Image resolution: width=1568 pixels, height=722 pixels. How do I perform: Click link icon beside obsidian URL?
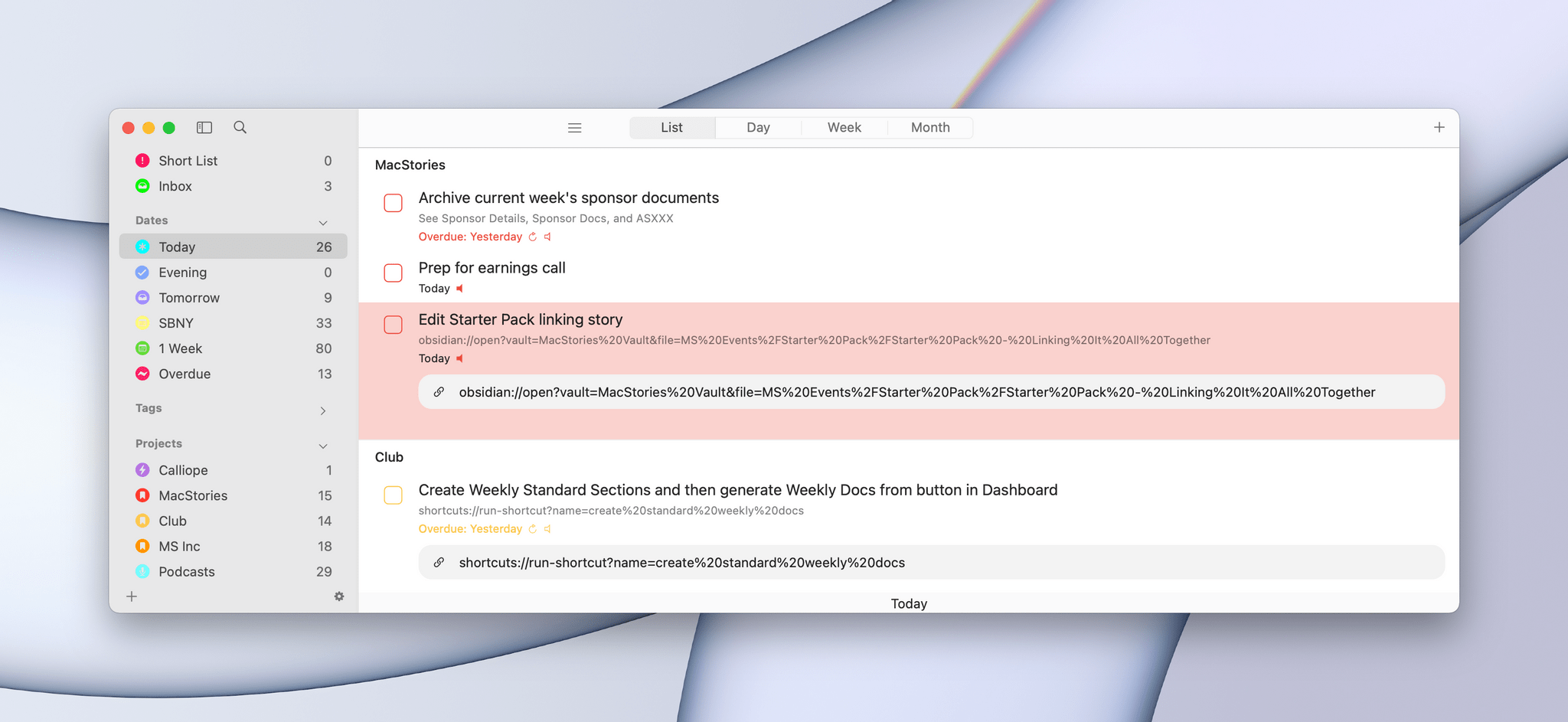coord(439,392)
